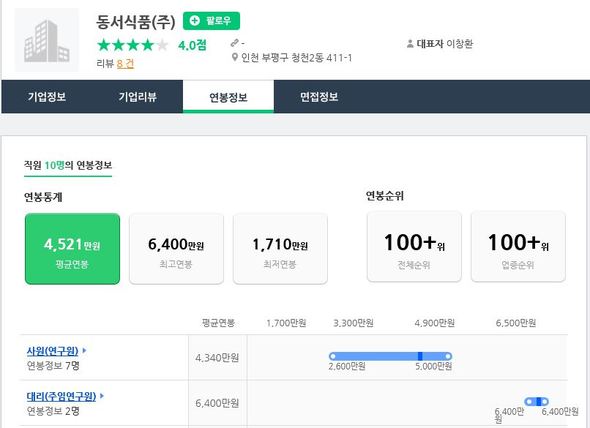Image resolution: width=590 pixels, height=428 pixels.
Task: Click the green star rating icons
Action: click(132, 45)
